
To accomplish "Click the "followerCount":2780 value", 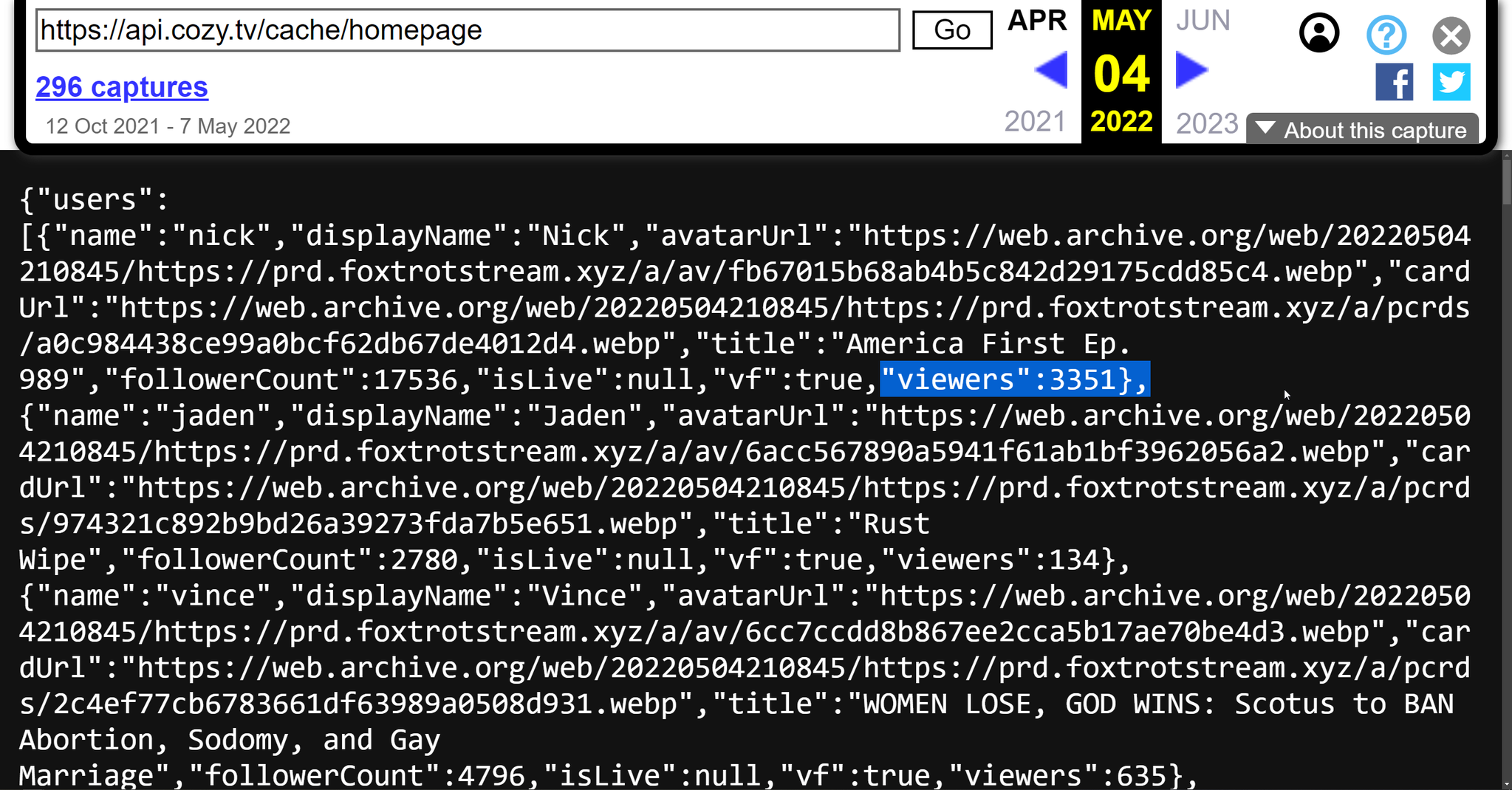I will click(x=289, y=560).
